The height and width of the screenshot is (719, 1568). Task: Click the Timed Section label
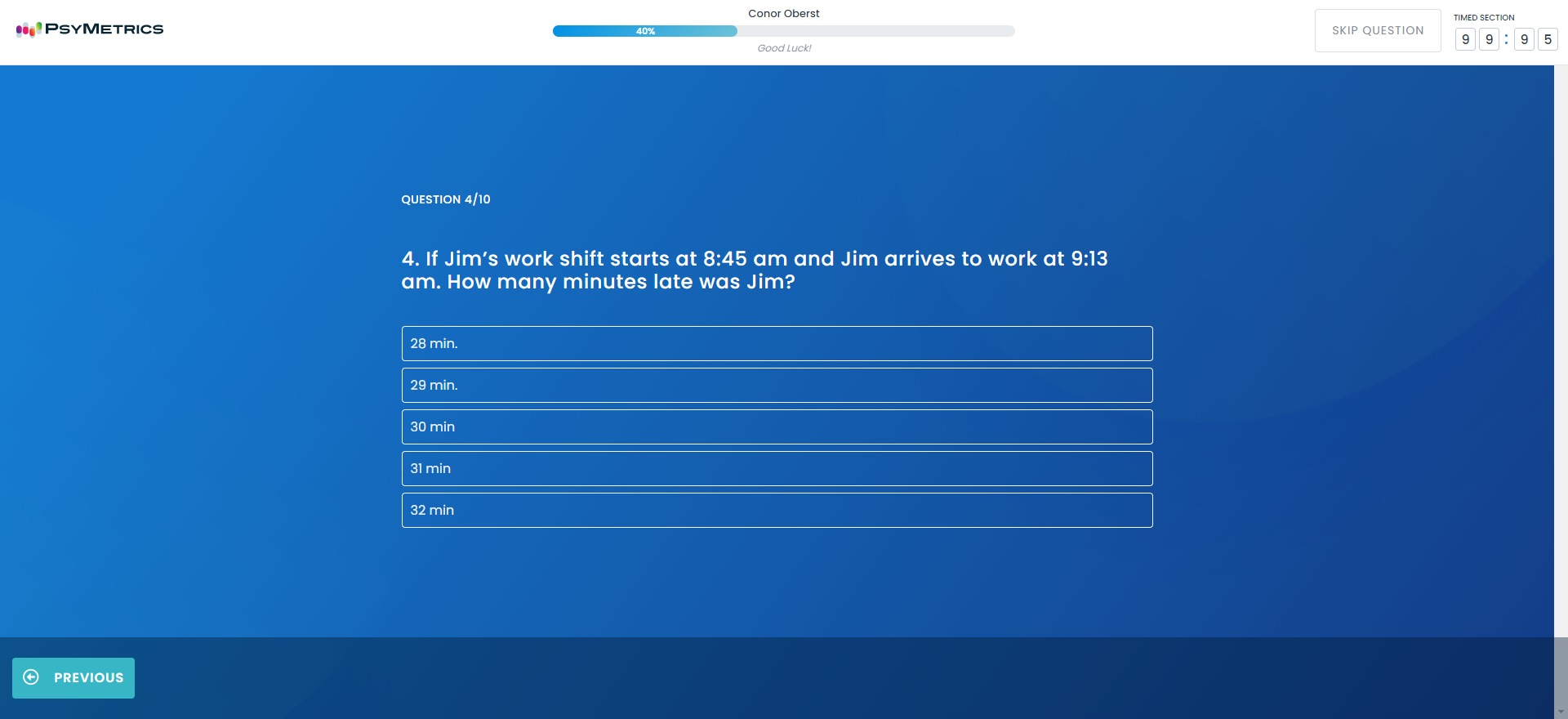tap(1483, 17)
